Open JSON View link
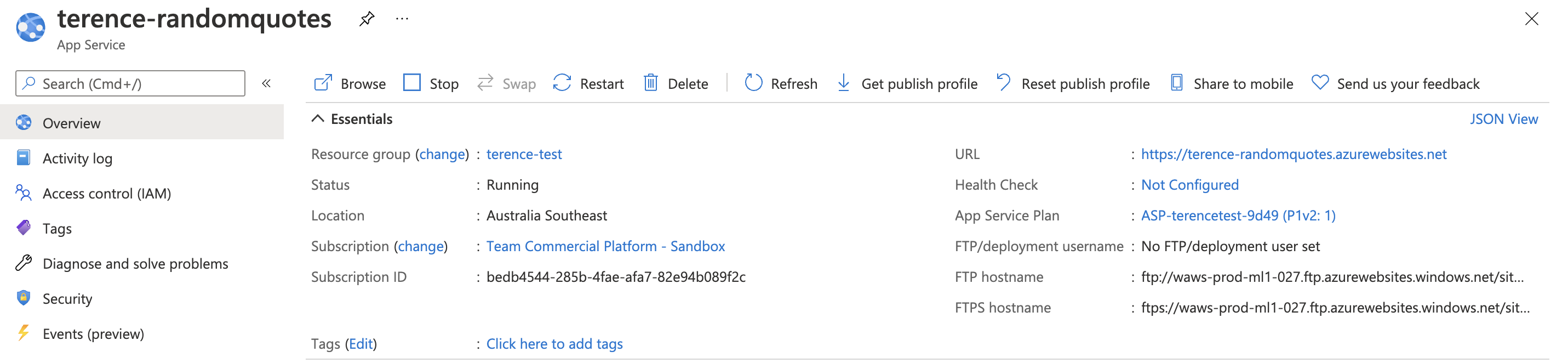This screenshot has height=363, width=1568. [1503, 119]
